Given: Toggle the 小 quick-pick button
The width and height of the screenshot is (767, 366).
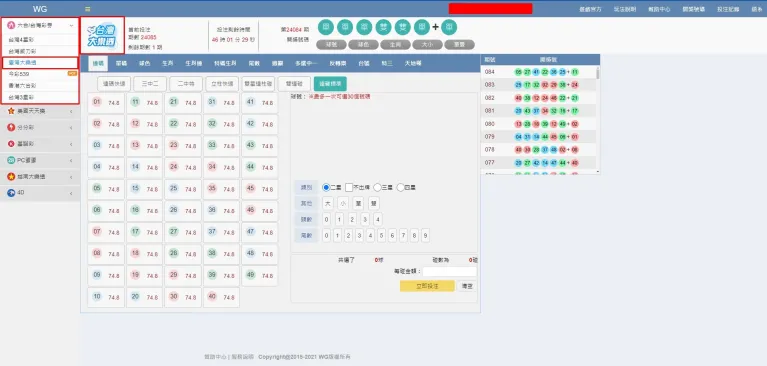Looking at the screenshot, I should pos(343,204).
